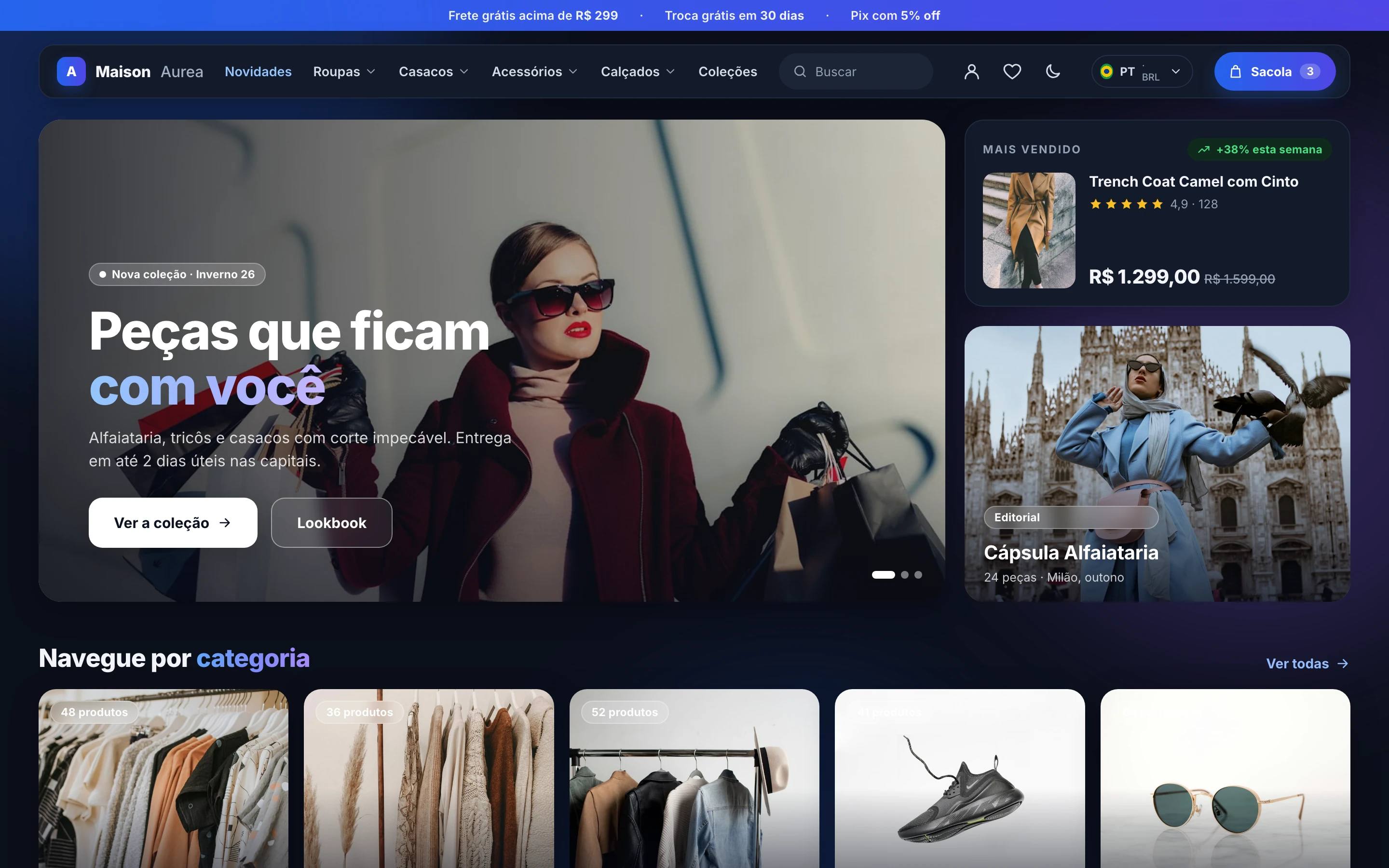1389x868 pixels.
Task: Click the Frete grátis acima de R$ 299 text
Action: pyautogui.click(x=532, y=15)
